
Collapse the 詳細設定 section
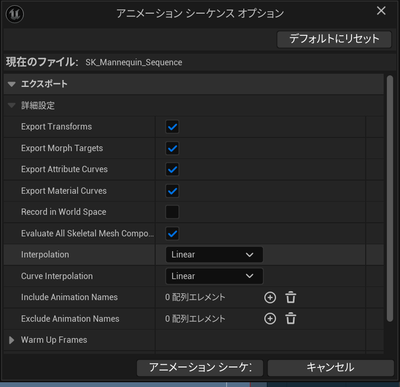[x=12, y=106]
